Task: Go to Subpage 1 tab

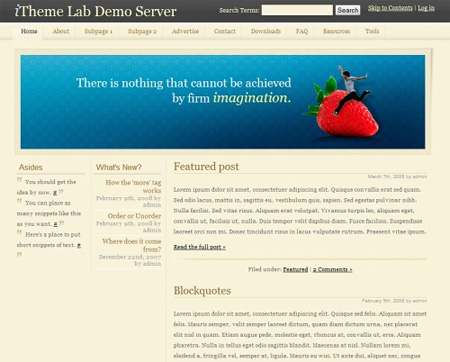Action: pyautogui.click(x=98, y=31)
